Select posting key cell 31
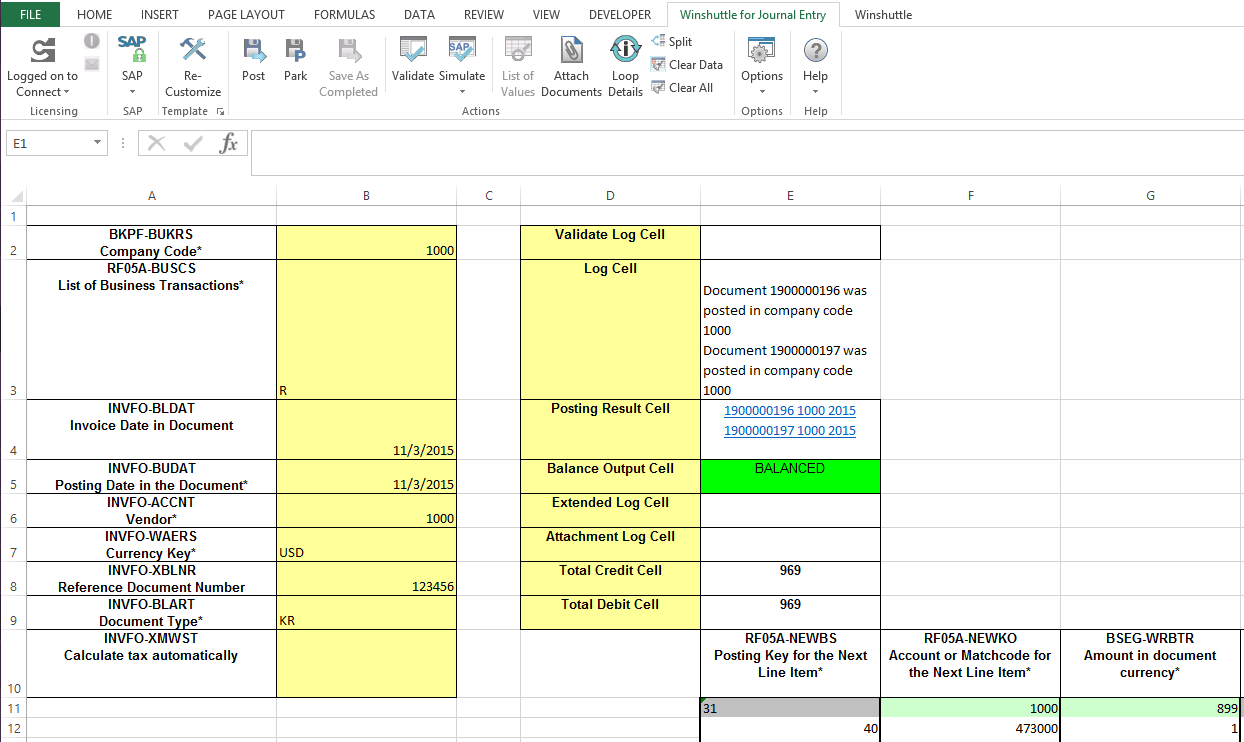Screen dimensions: 1244x742 pos(790,708)
